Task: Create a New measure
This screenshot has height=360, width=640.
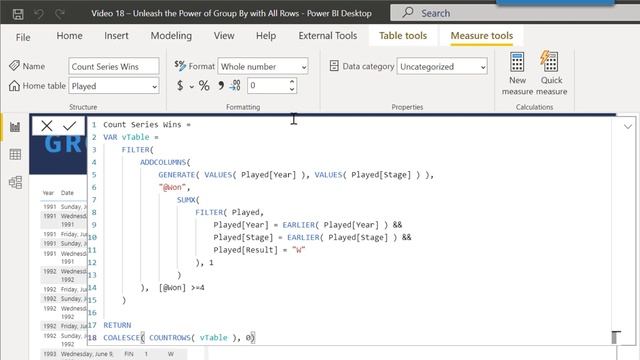Action: (517, 73)
